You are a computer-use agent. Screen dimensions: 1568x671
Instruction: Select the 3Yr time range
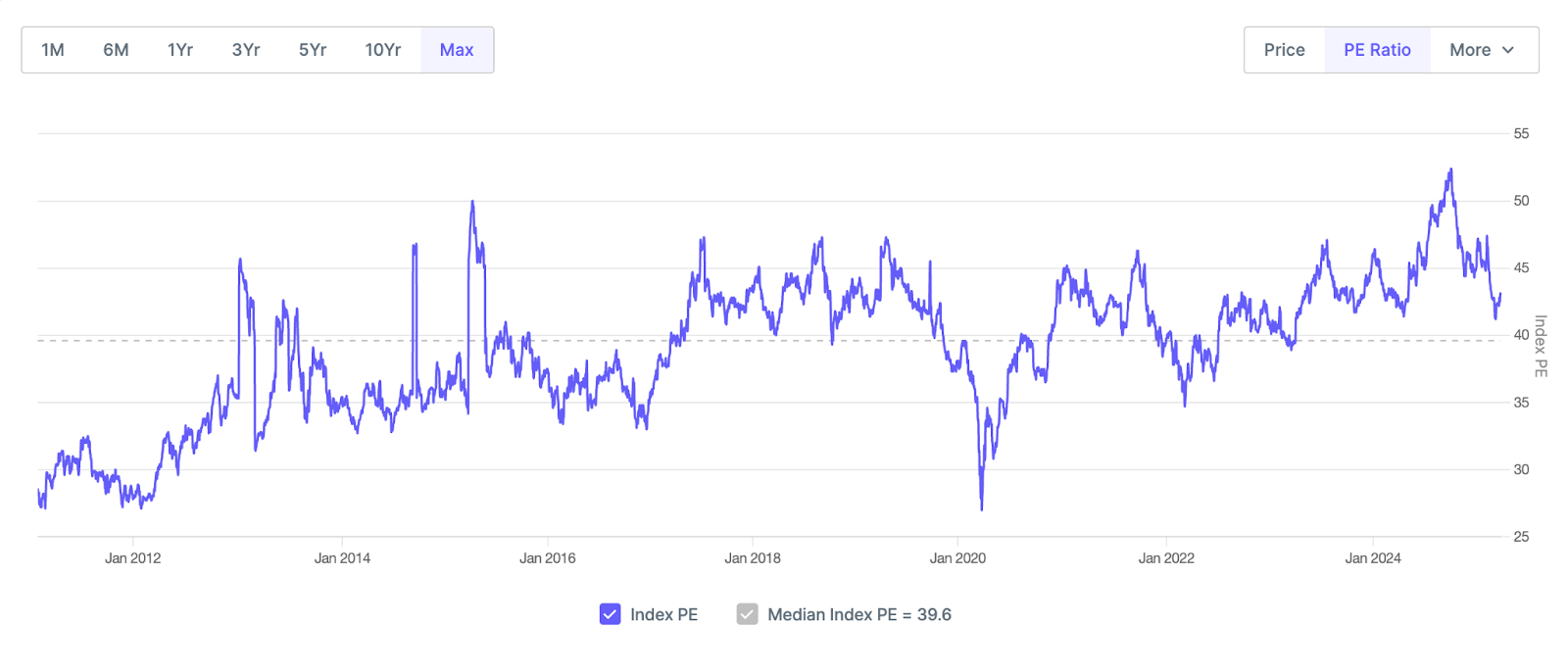[x=245, y=49]
